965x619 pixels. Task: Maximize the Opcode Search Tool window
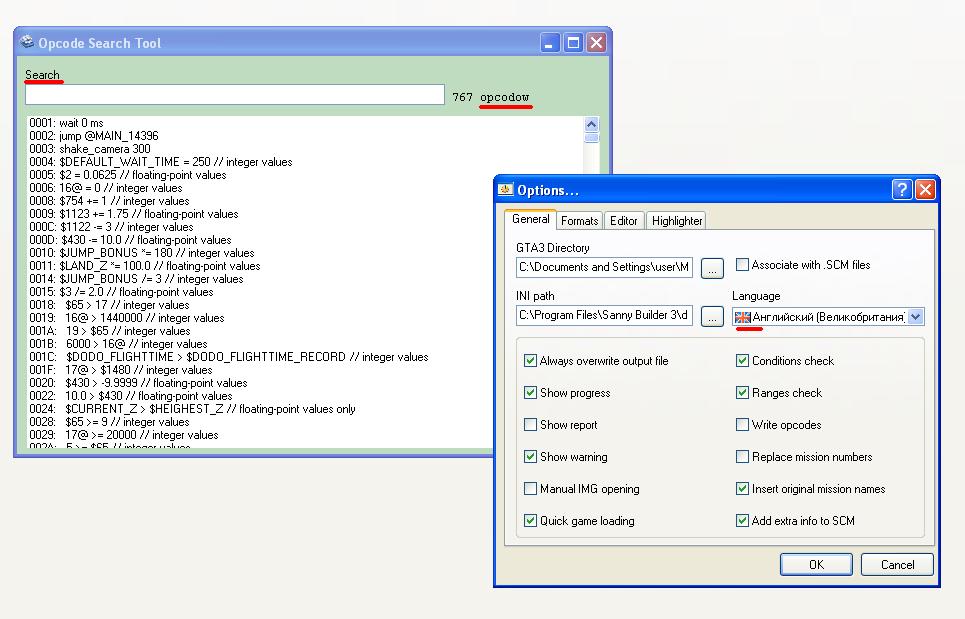pos(573,42)
